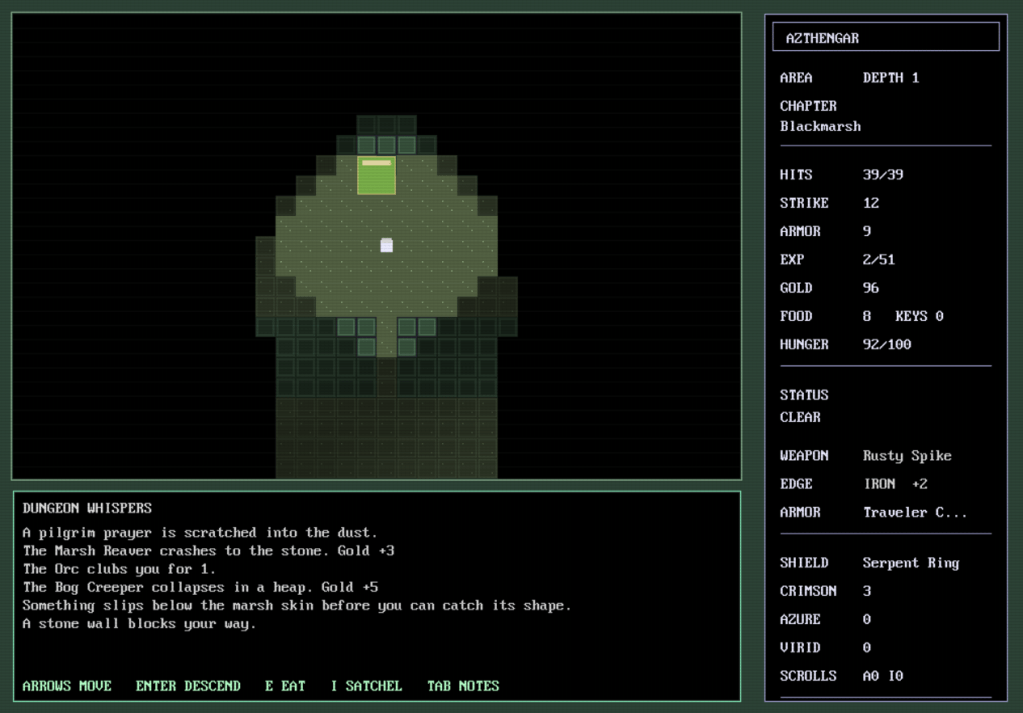1023x713 pixels.
Task: Click the Traveler C... armor entry
Action: (912, 512)
